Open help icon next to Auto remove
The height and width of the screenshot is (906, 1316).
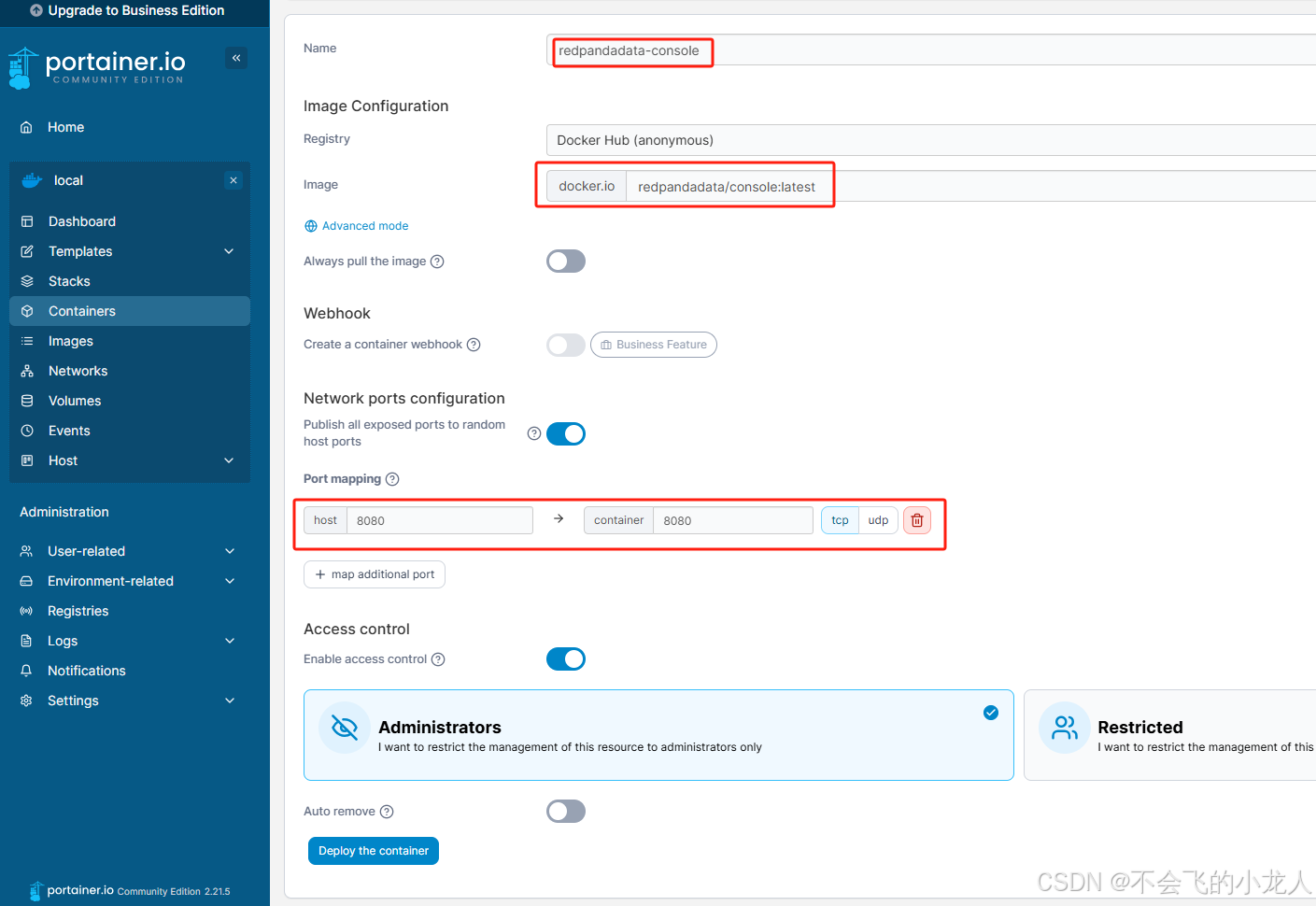387,812
